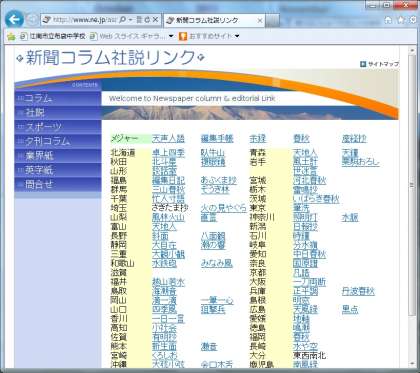Close the 新聞コラム社説リンク tab

(260, 21)
